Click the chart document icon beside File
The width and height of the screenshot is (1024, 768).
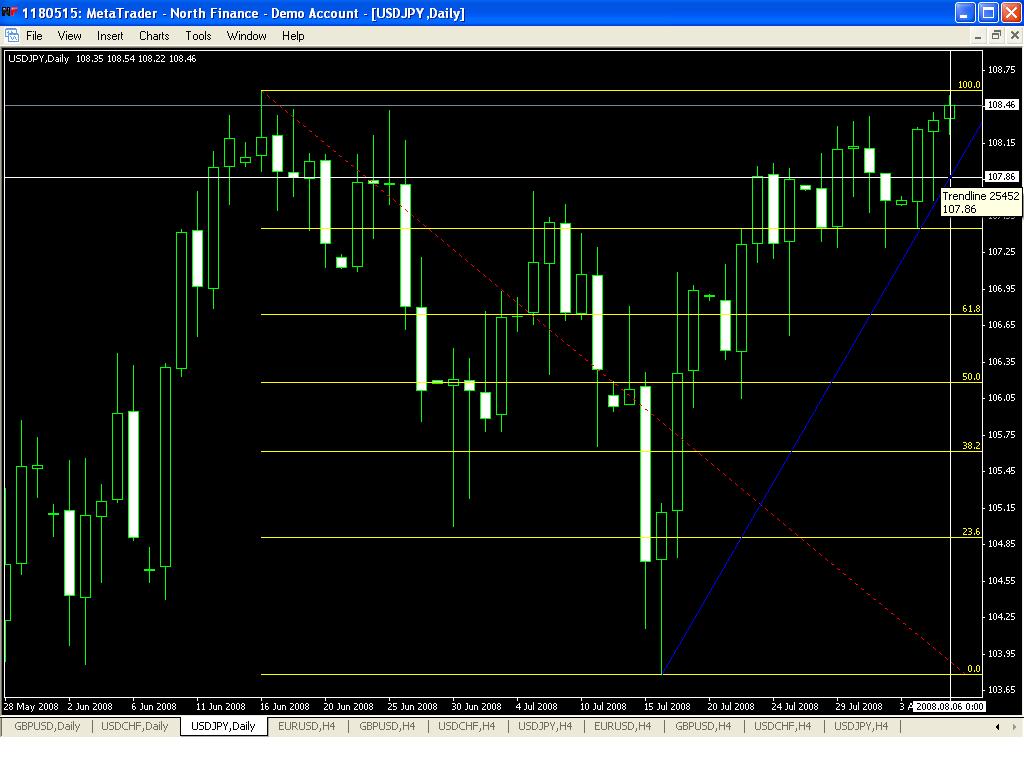12,36
